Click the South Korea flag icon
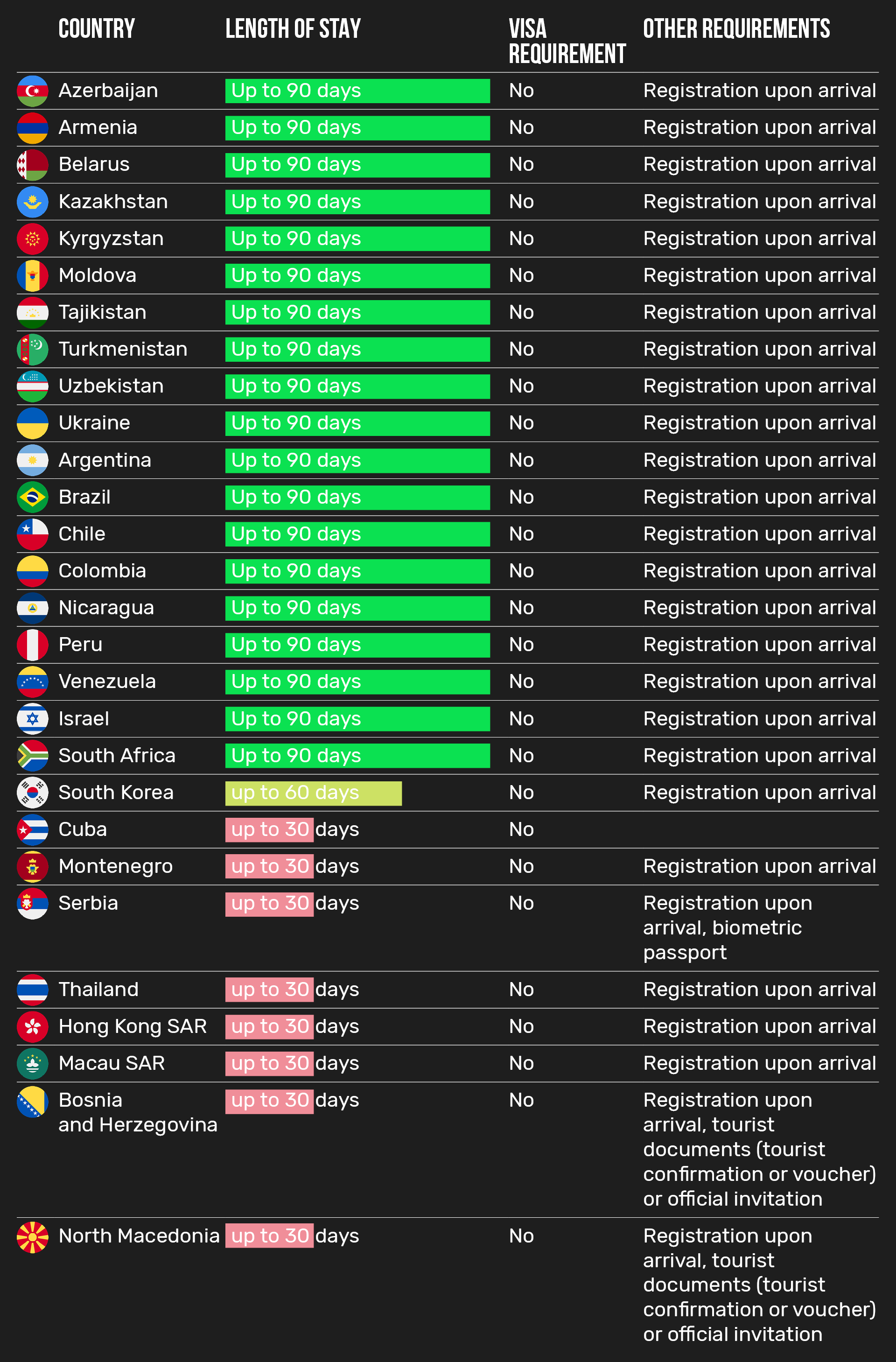 click(x=33, y=793)
